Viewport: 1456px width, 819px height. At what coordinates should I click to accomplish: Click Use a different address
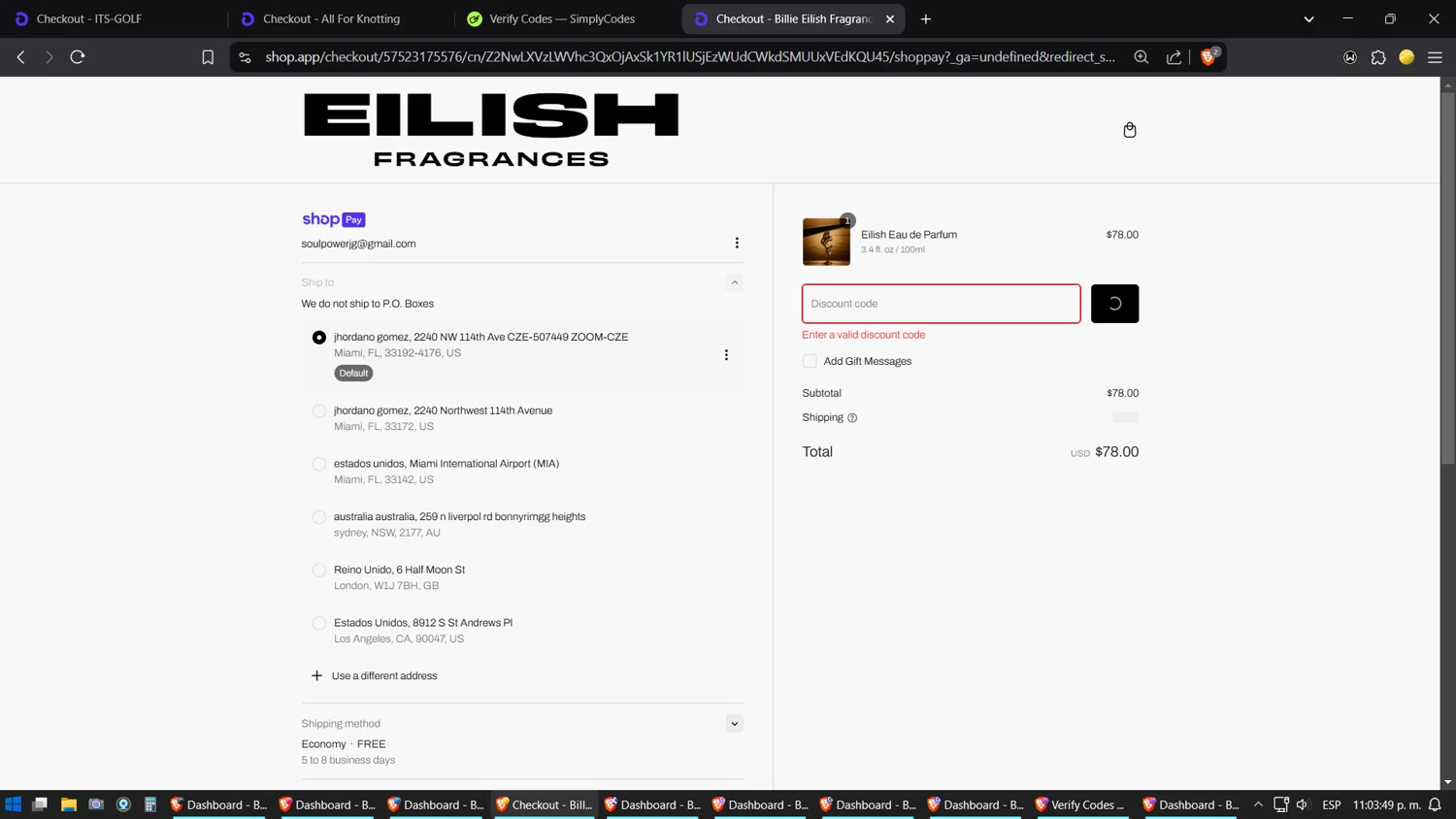point(383,675)
